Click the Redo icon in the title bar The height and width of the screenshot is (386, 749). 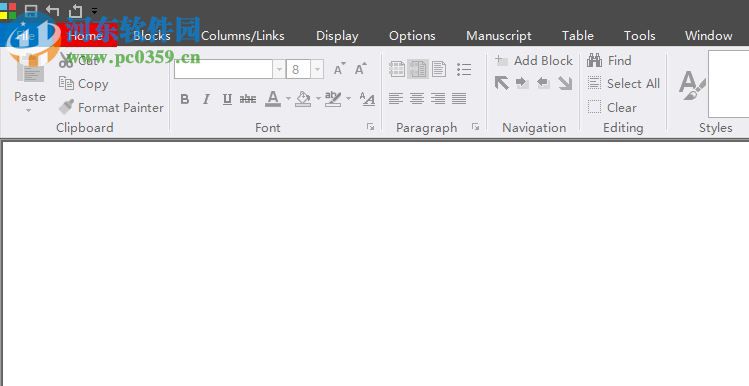tap(75, 11)
